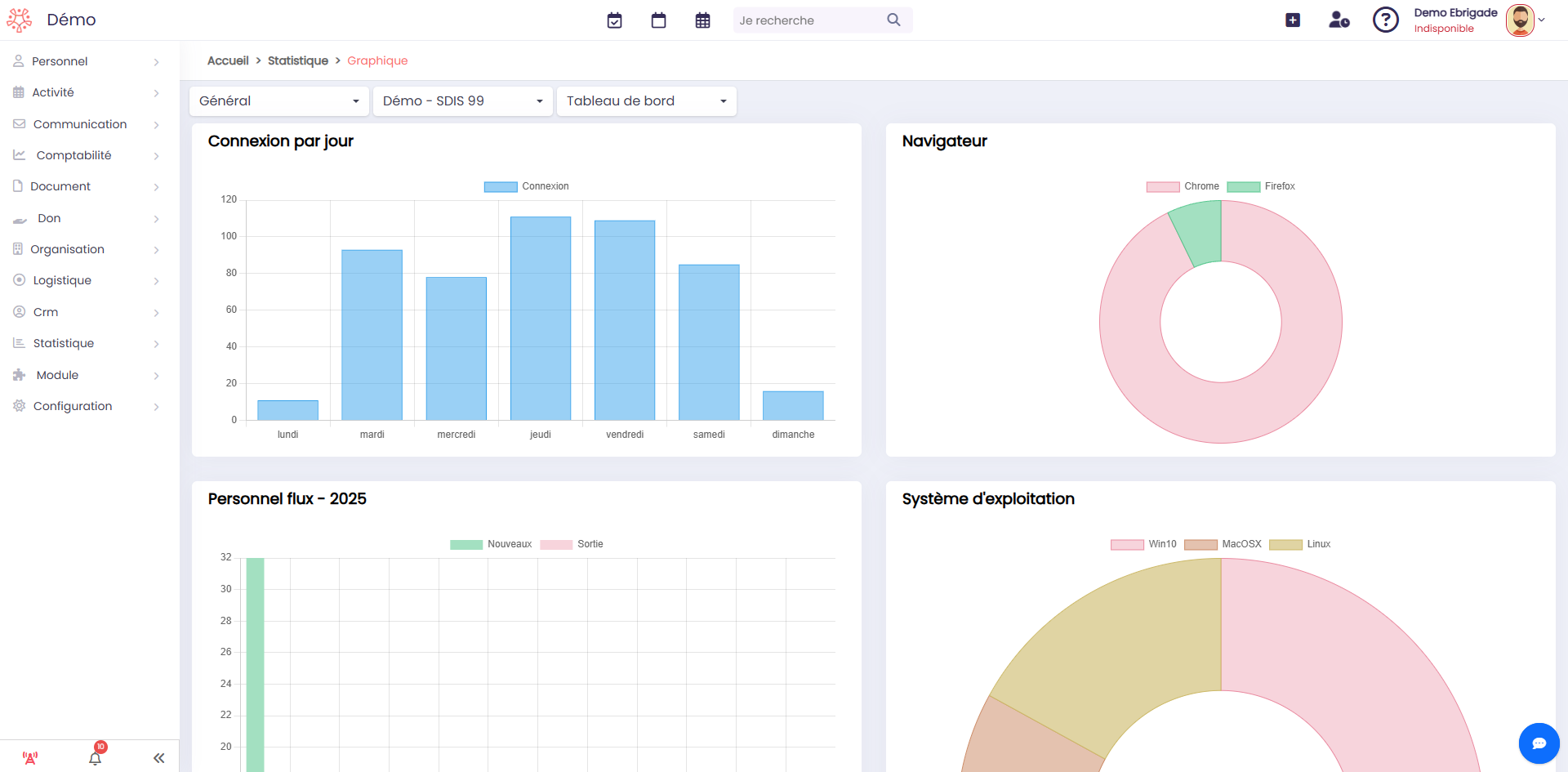The image size is (1568, 772).
Task: Go to Accueil breadcrumb link
Action: pyautogui.click(x=228, y=60)
